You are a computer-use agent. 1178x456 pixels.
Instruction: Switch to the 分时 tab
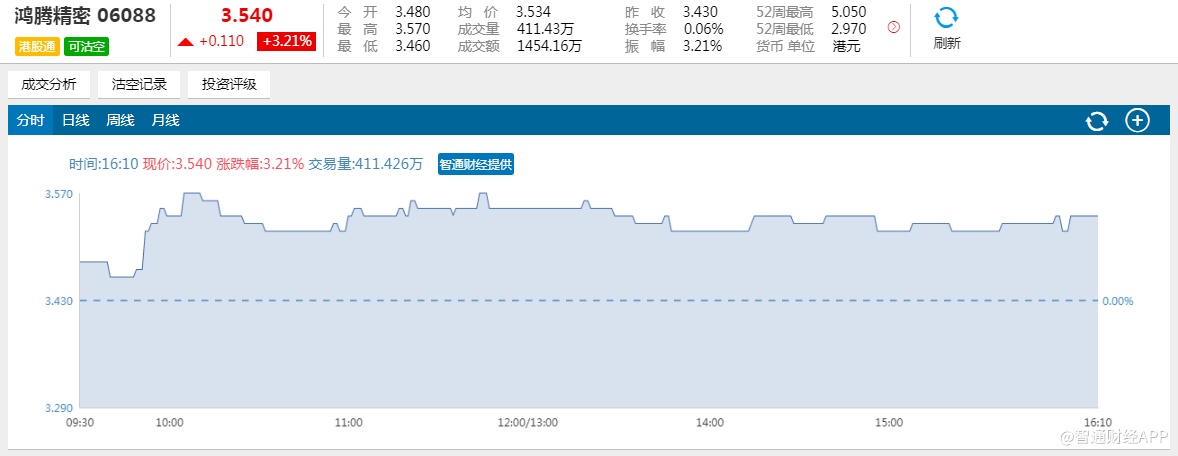pos(31,121)
